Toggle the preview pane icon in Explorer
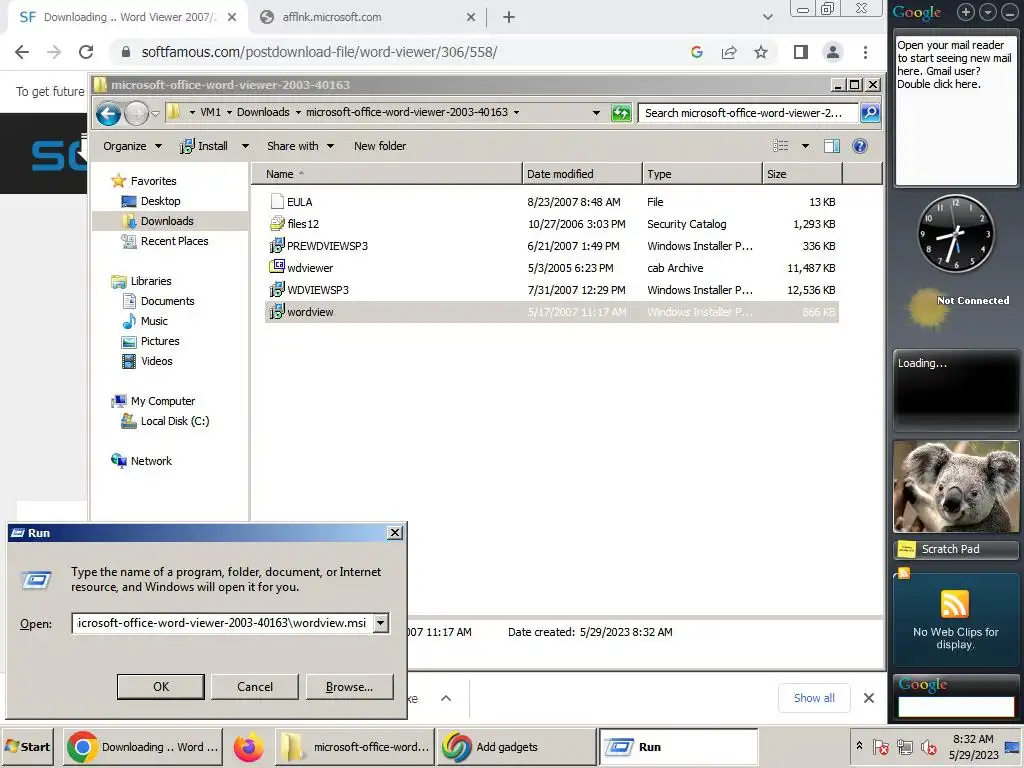Screen dimensions: 1024x768 point(832,146)
